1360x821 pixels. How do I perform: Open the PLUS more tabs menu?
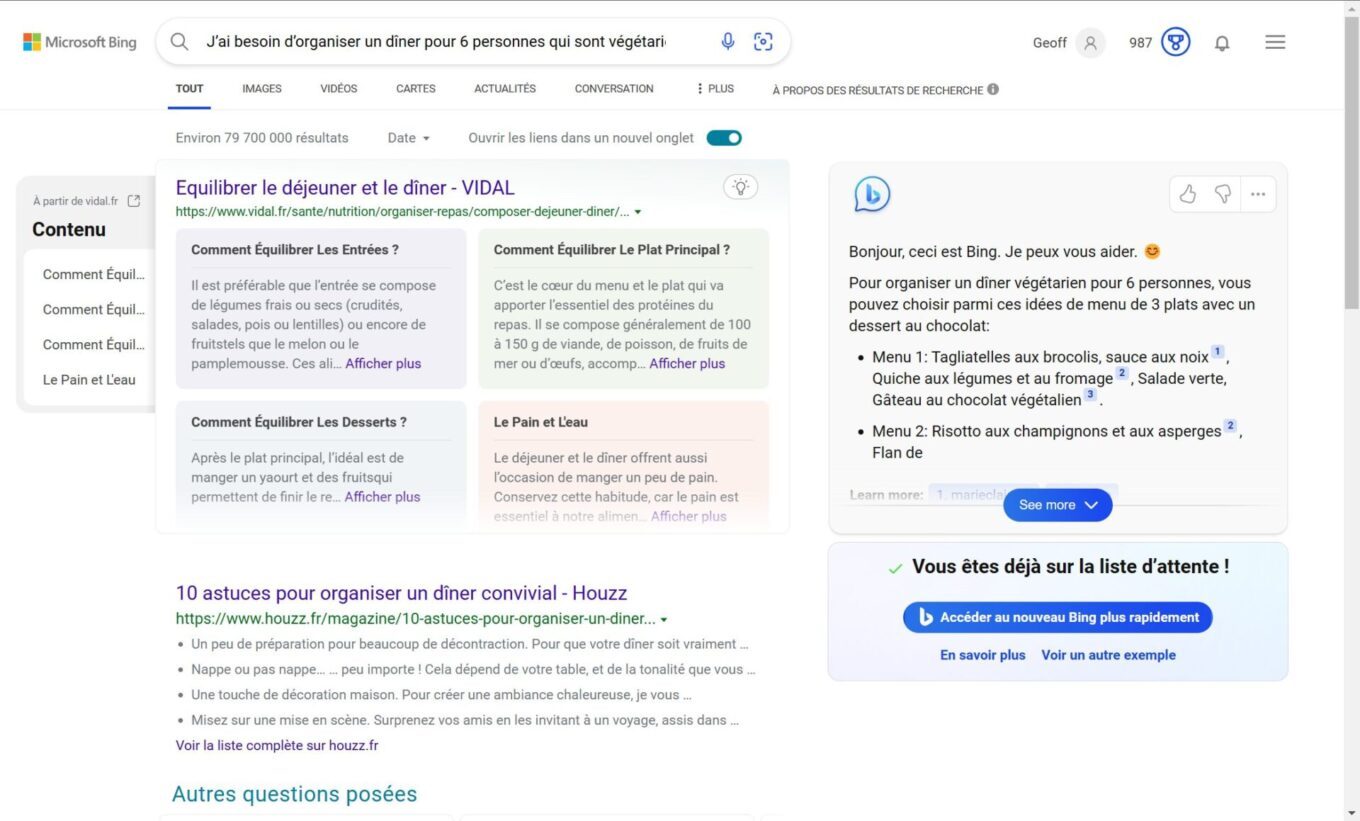pos(715,89)
